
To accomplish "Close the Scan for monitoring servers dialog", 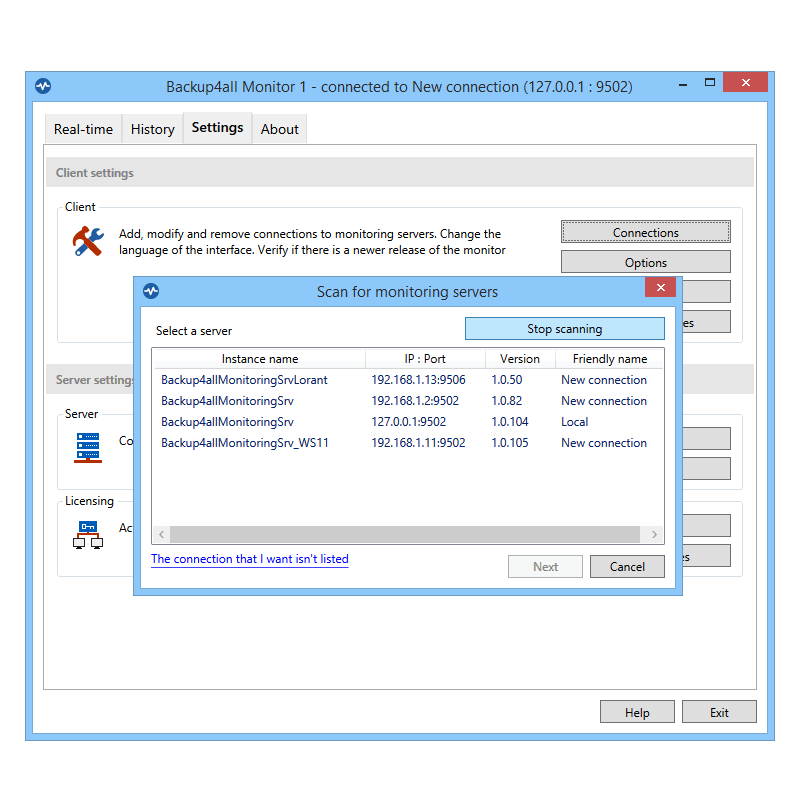I will click(x=660, y=289).
